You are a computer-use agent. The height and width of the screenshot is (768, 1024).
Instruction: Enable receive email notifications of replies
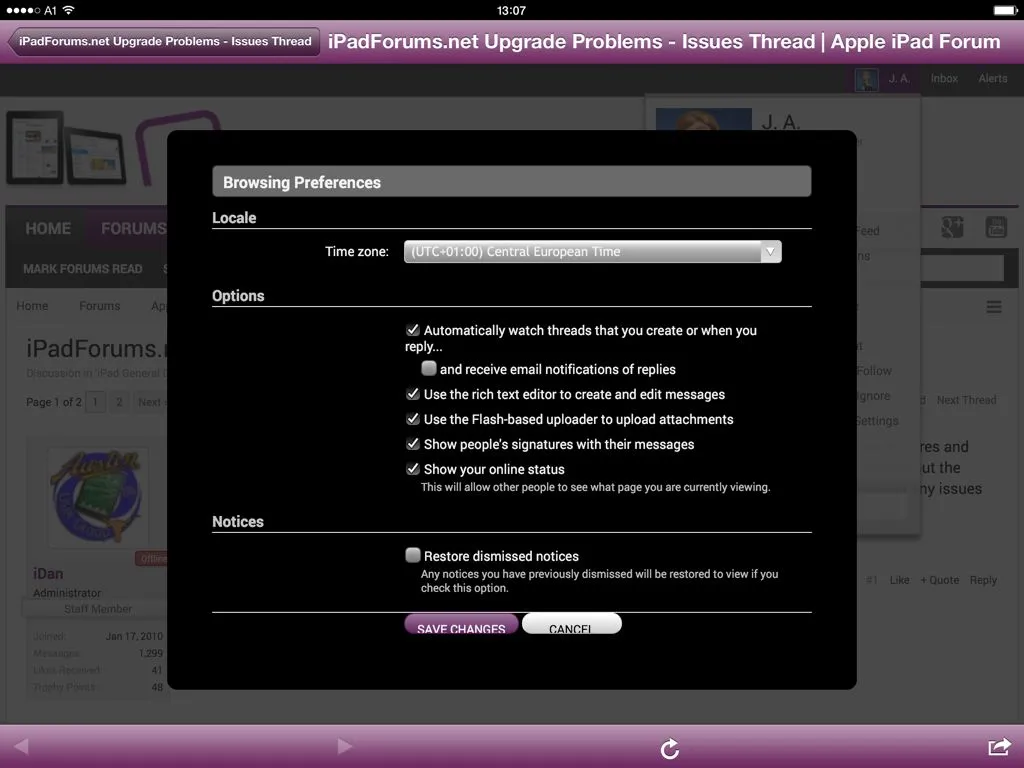(429, 369)
